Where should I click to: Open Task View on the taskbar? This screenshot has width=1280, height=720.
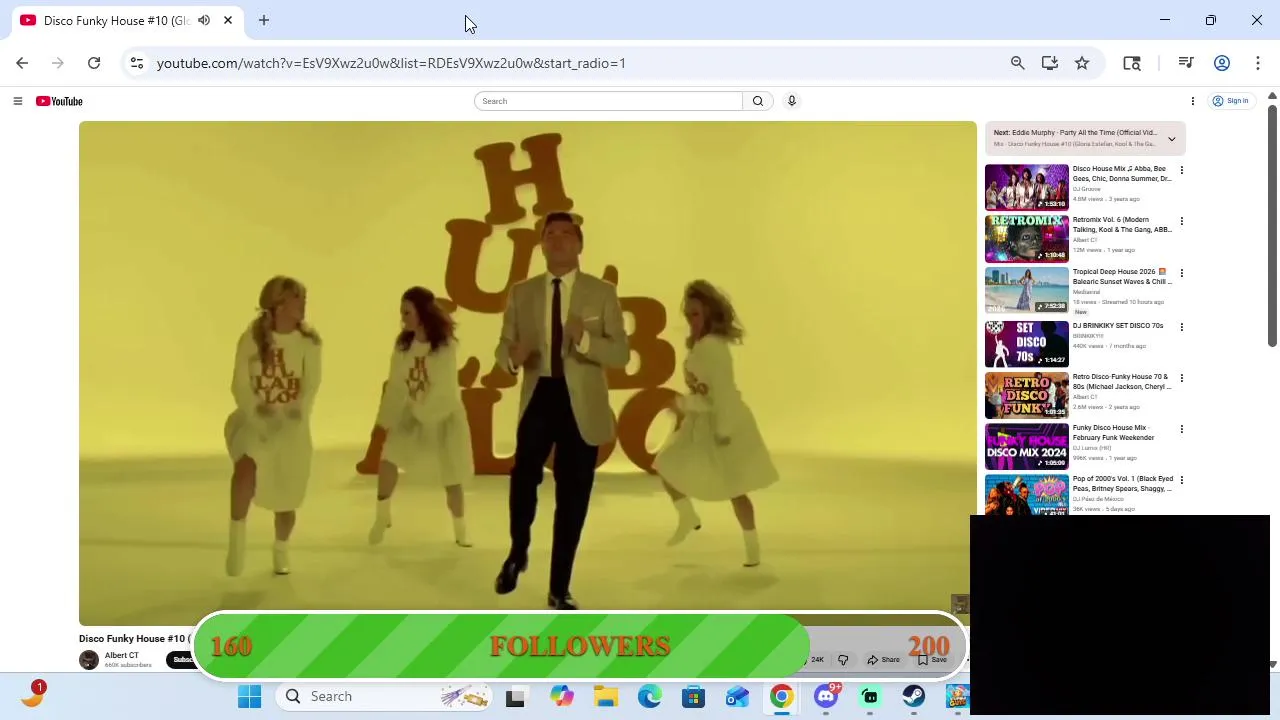click(515, 697)
